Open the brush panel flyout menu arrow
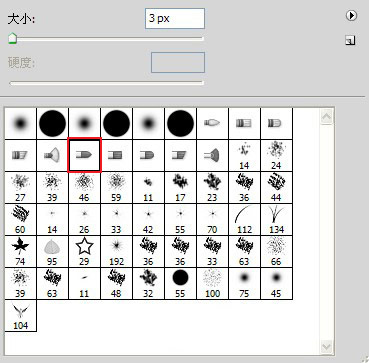Image resolution: width=369 pixels, height=363 pixels. click(351, 16)
